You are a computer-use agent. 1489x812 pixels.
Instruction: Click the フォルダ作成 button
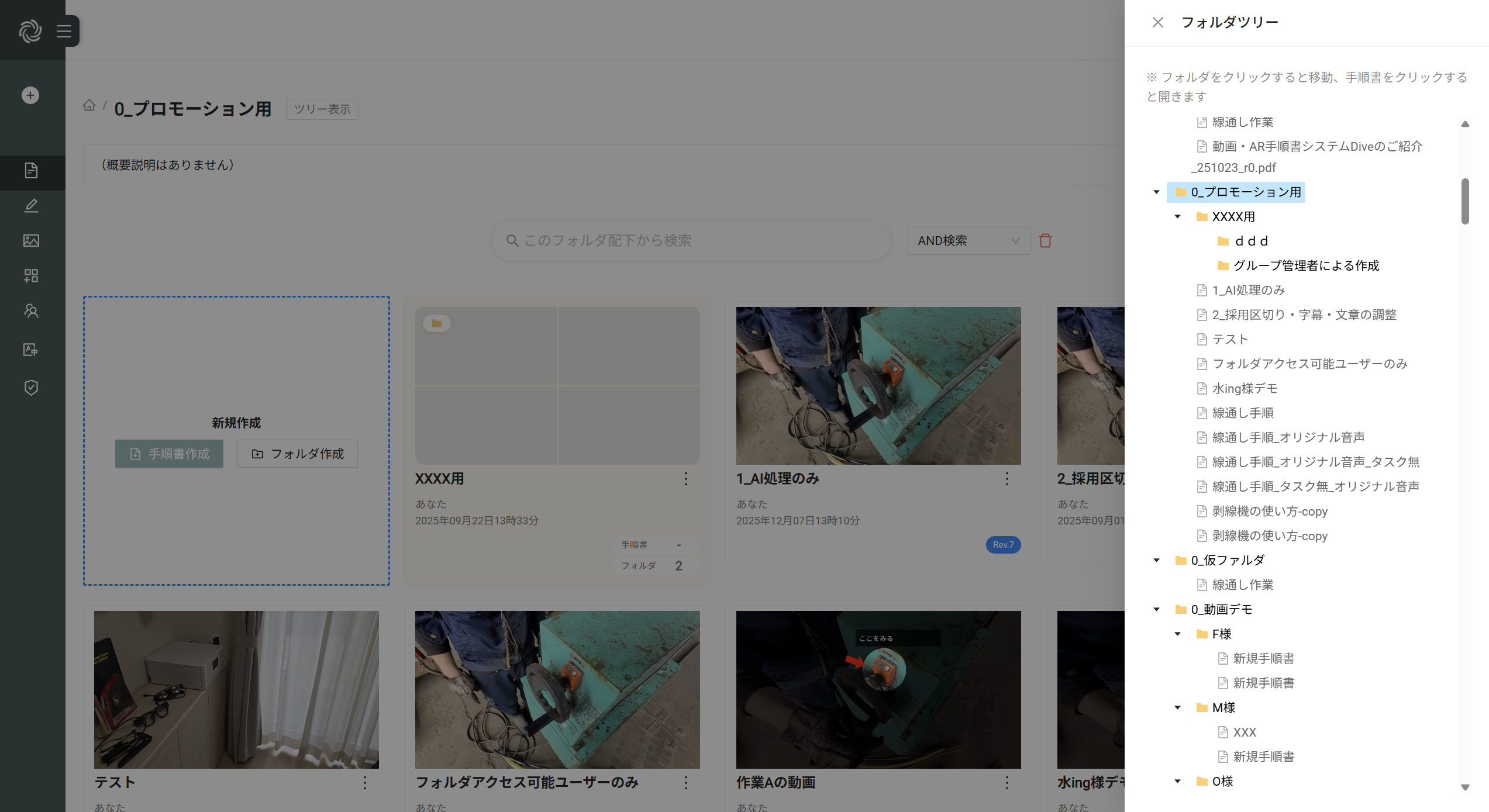[x=297, y=454]
